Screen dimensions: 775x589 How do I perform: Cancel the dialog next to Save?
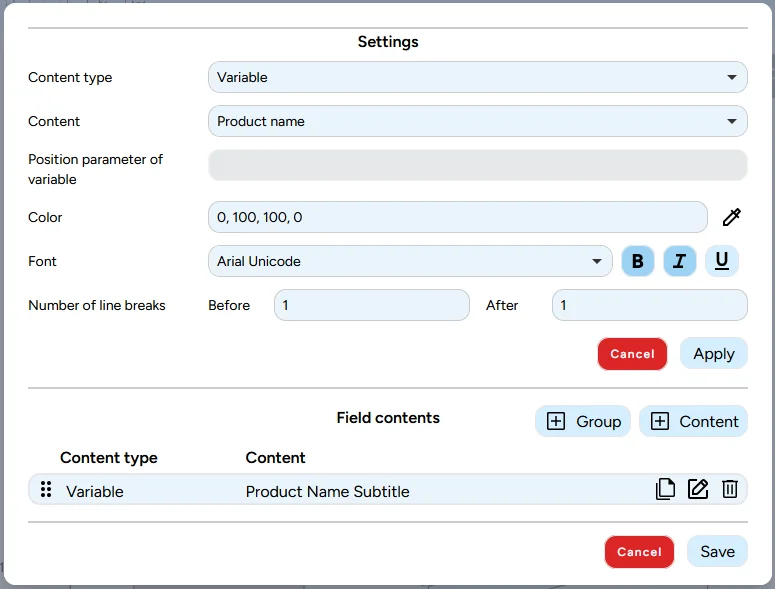point(639,552)
